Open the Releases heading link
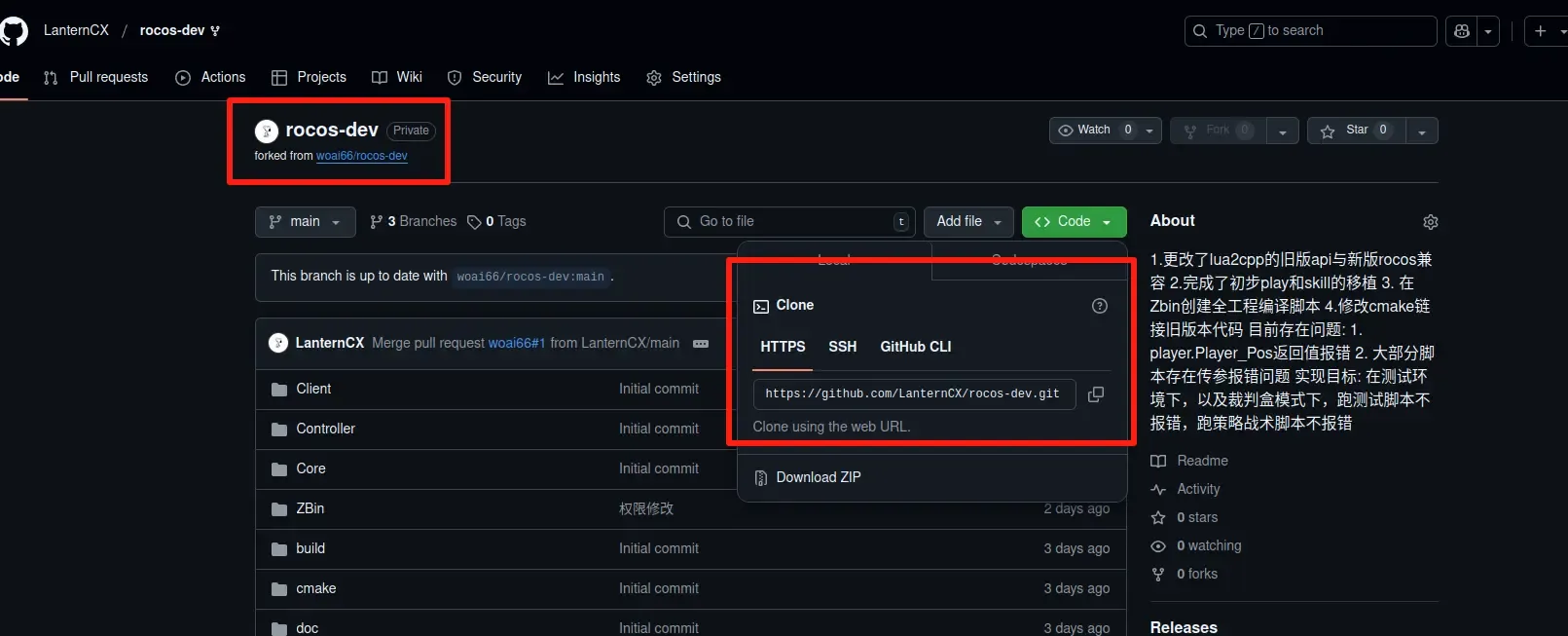This screenshot has height=636, width=1568. click(1184, 627)
